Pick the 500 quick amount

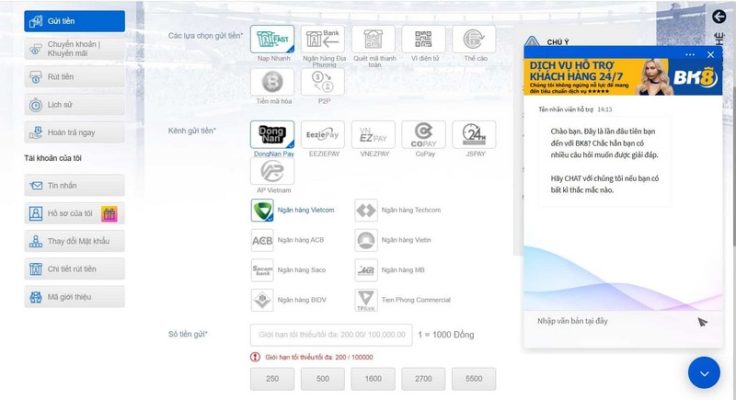point(323,379)
